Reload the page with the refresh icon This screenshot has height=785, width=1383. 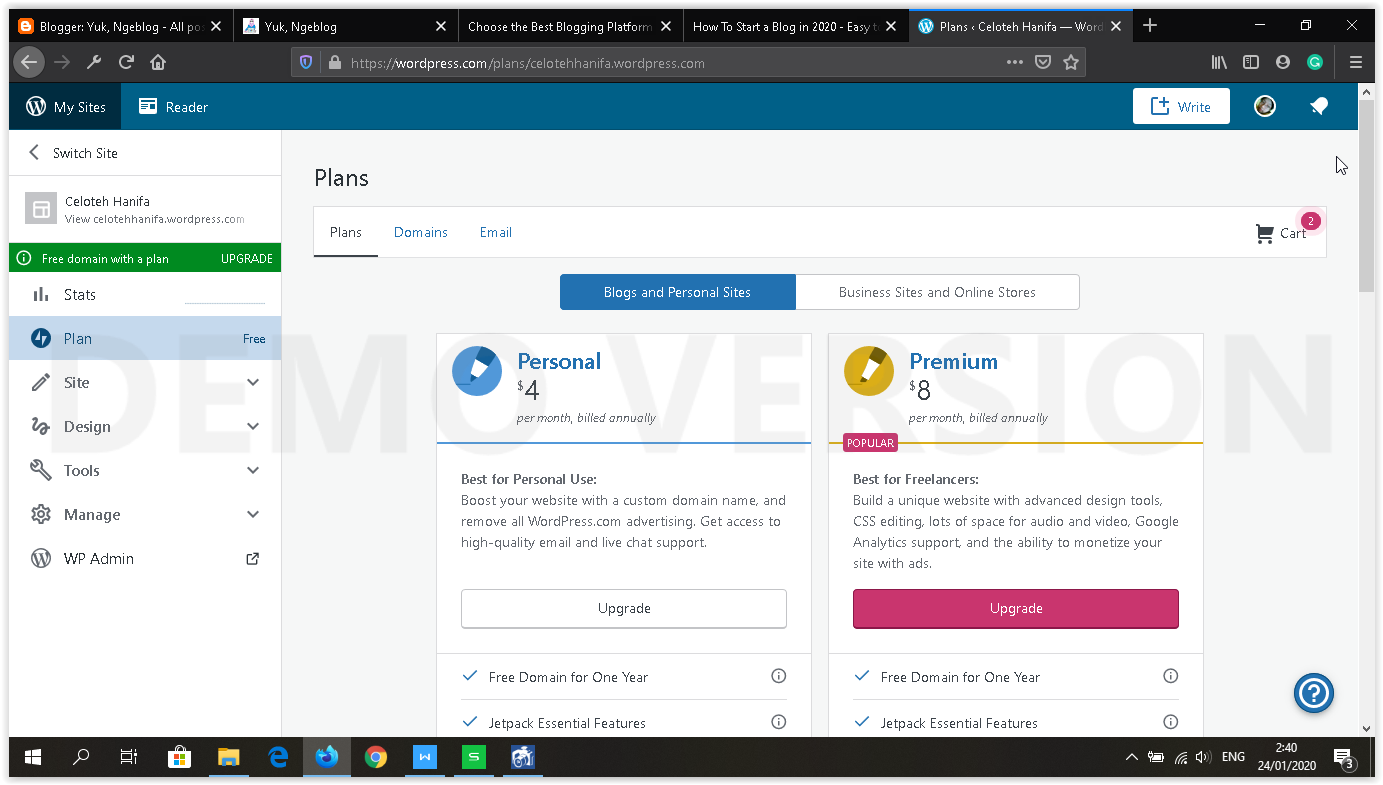pyautogui.click(x=126, y=62)
